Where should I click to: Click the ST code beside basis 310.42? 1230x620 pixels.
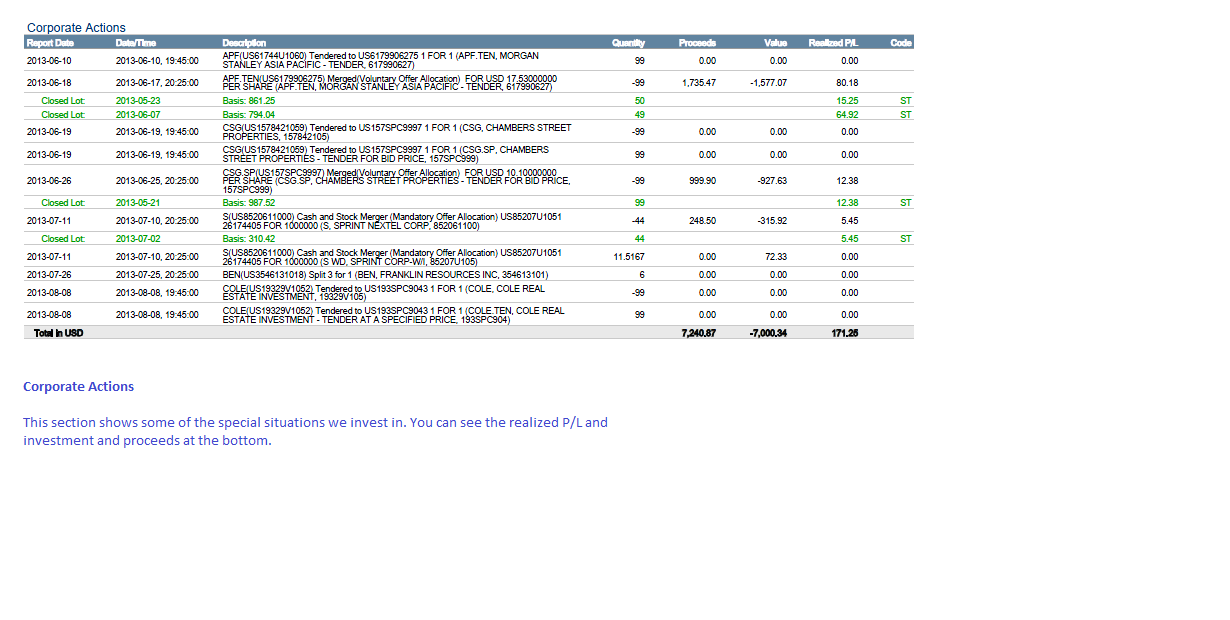click(x=905, y=239)
